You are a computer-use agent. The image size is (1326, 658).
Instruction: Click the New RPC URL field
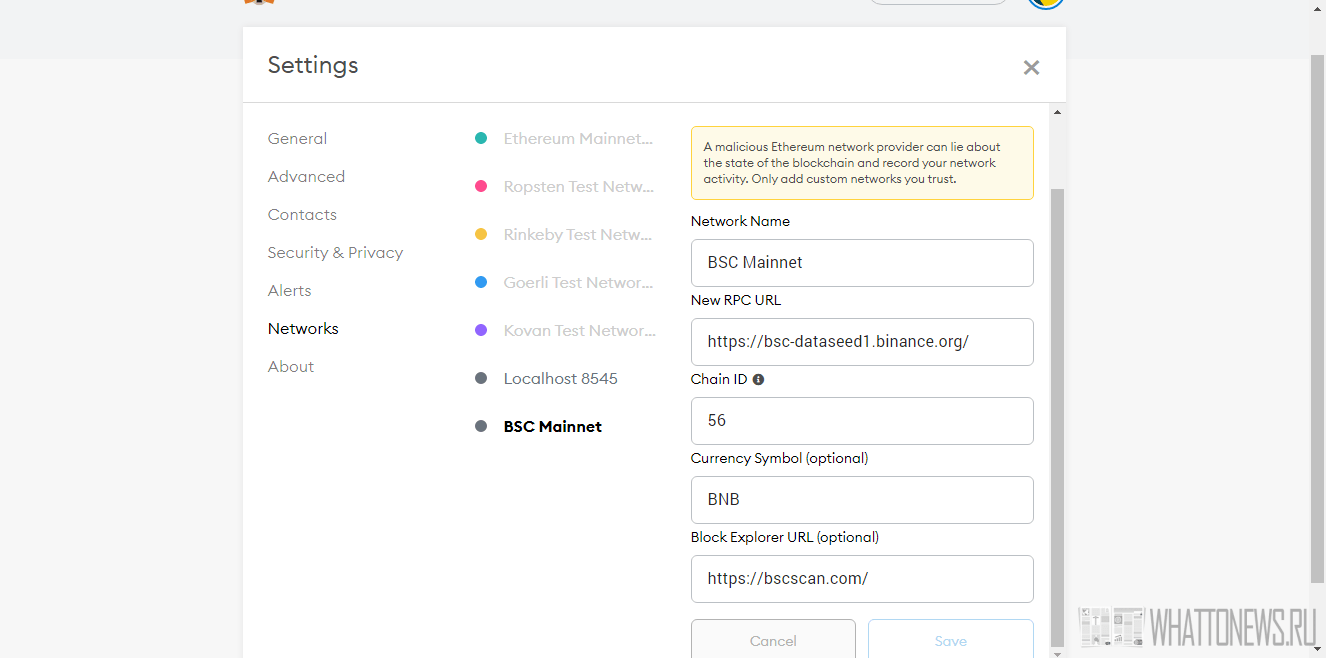click(862, 342)
